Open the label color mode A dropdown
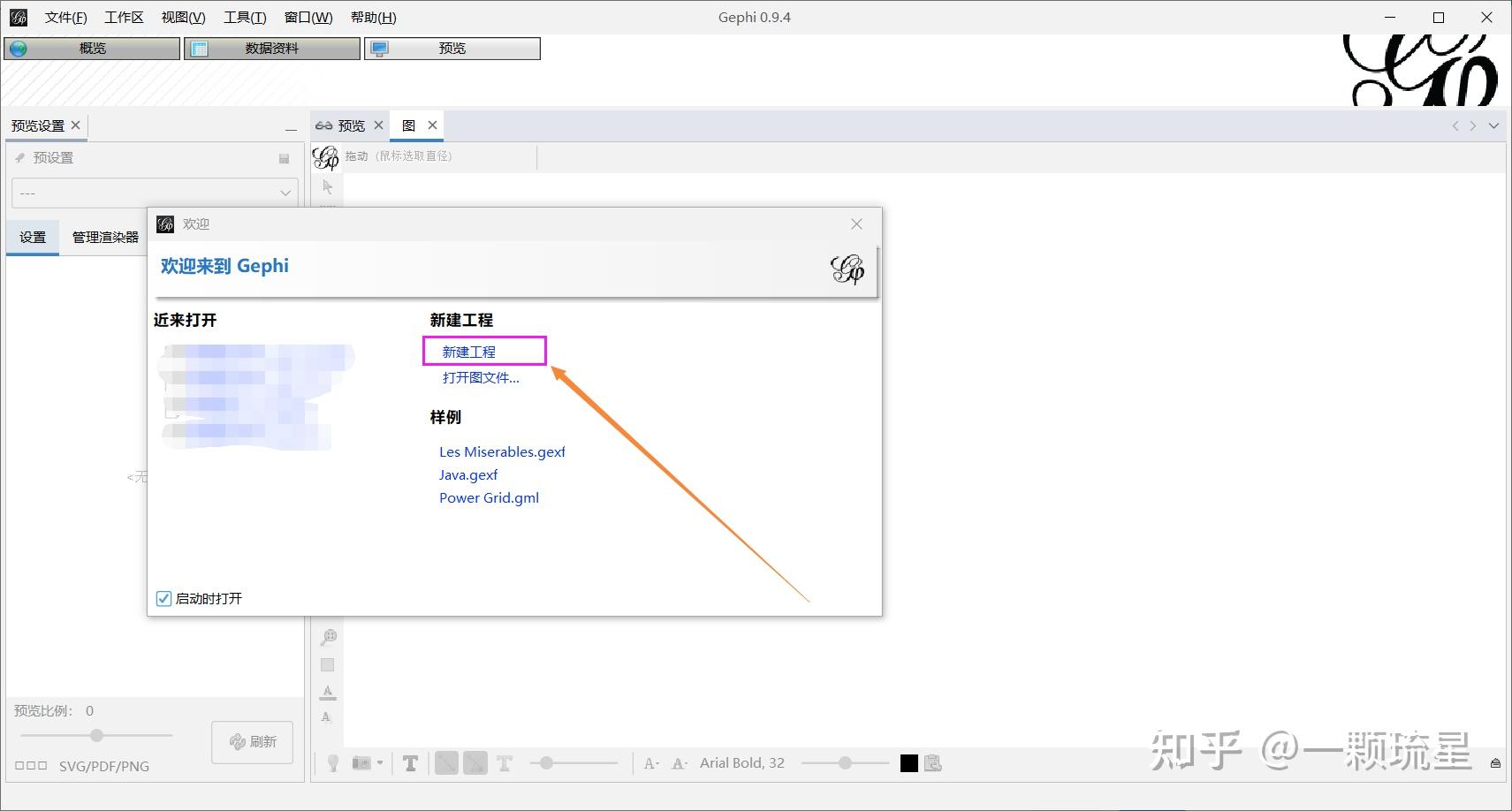 [680, 763]
